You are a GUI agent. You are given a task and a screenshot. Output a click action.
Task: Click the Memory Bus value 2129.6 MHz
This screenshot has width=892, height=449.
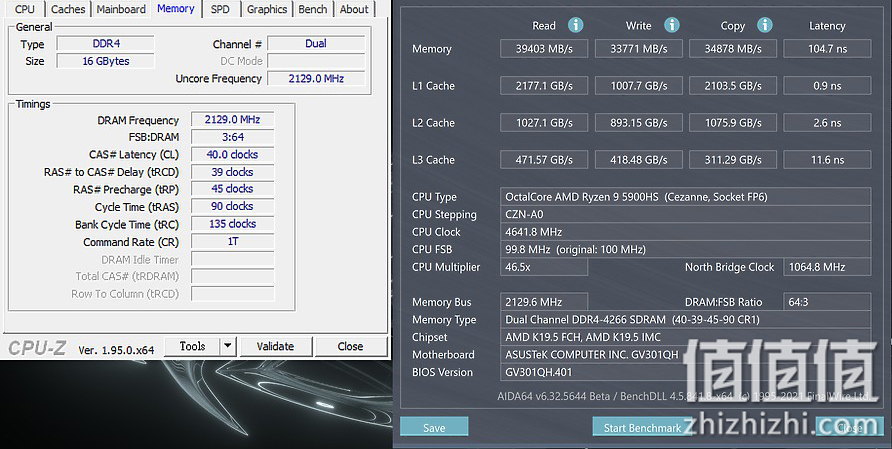point(544,302)
